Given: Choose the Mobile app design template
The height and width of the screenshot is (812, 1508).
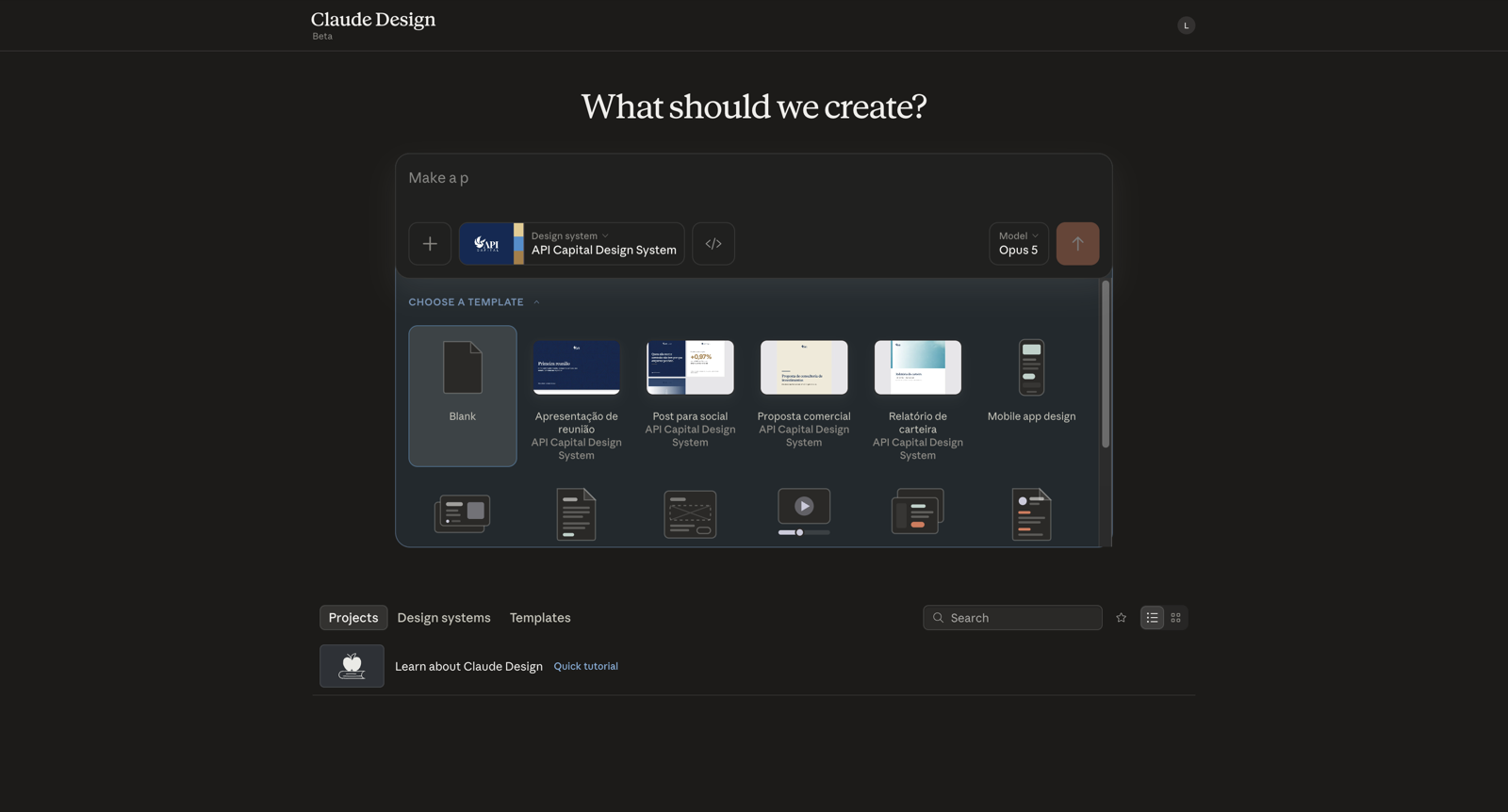Looking at the screenshot, I should [x=1032, y=382].
